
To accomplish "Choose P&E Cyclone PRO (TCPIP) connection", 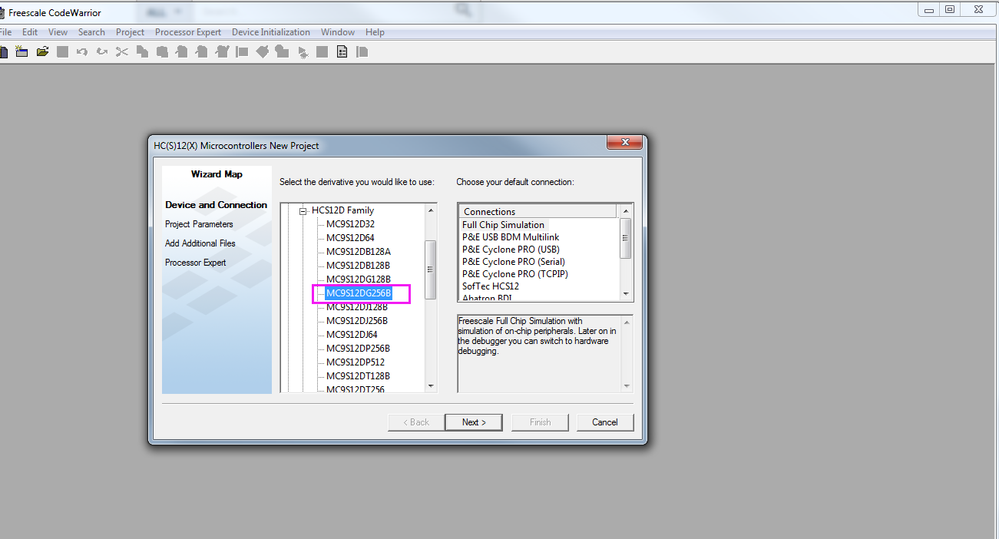I will [x=515, y=274].
